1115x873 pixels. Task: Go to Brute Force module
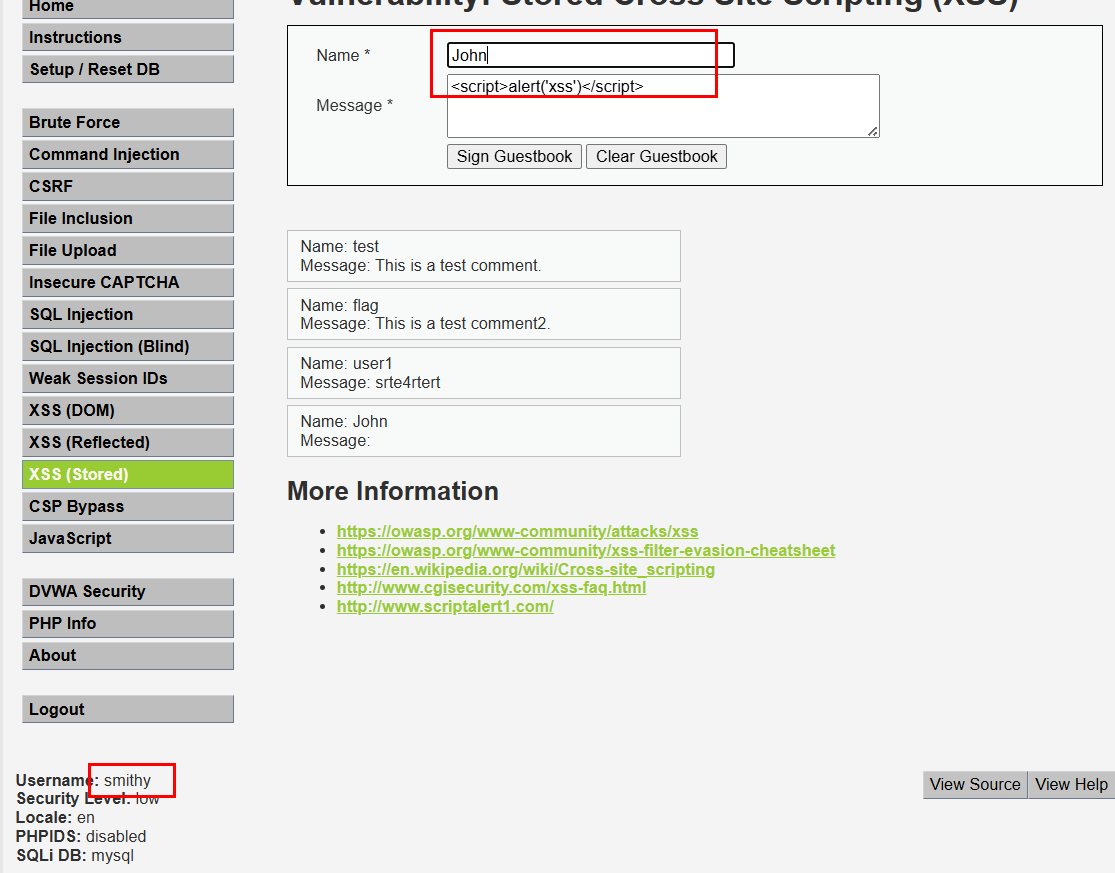click(128, 122)
